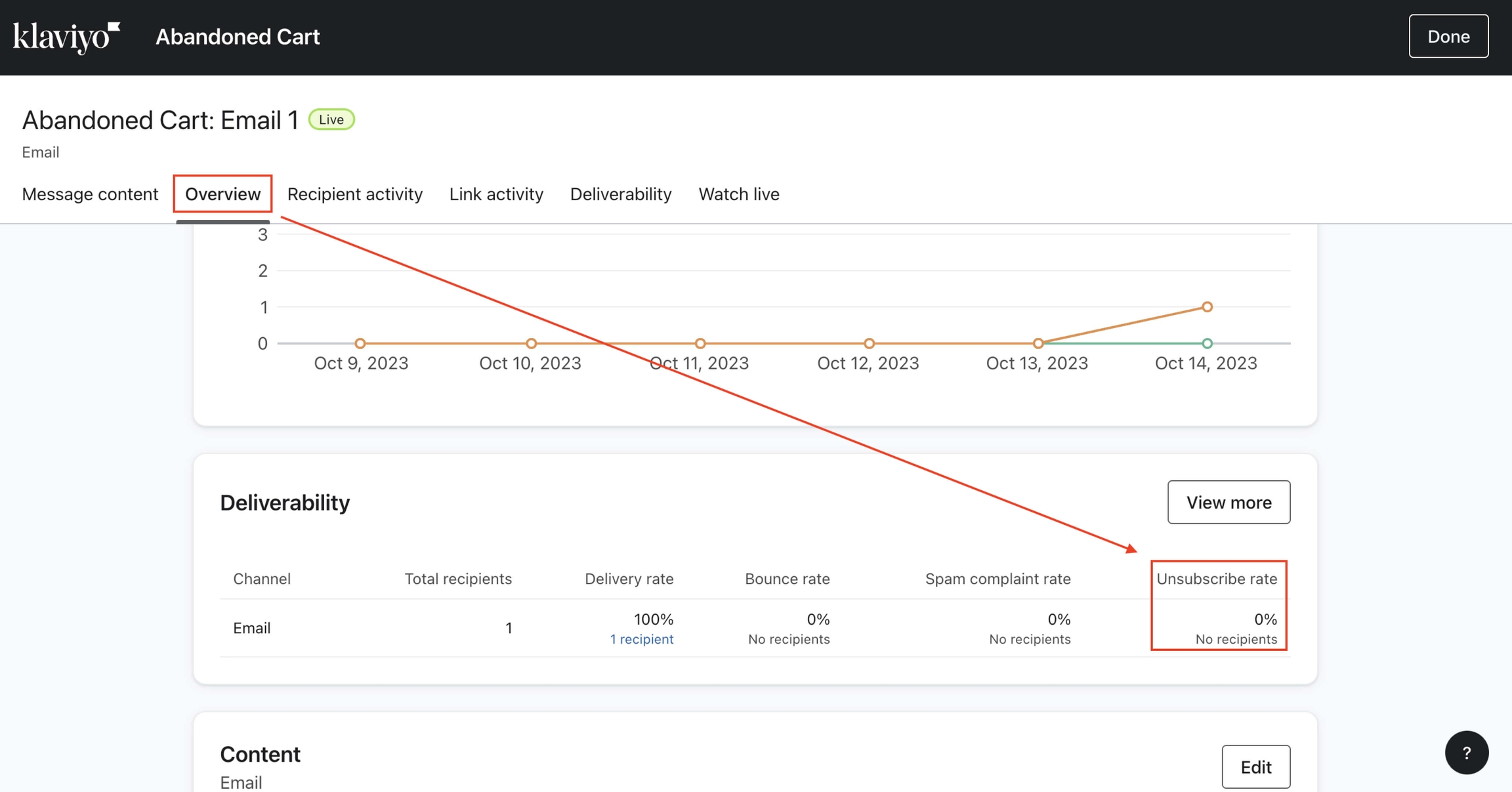Click the Klaviyo logo
Screen dimensions: 1512x792
click(x=64, y=36)
